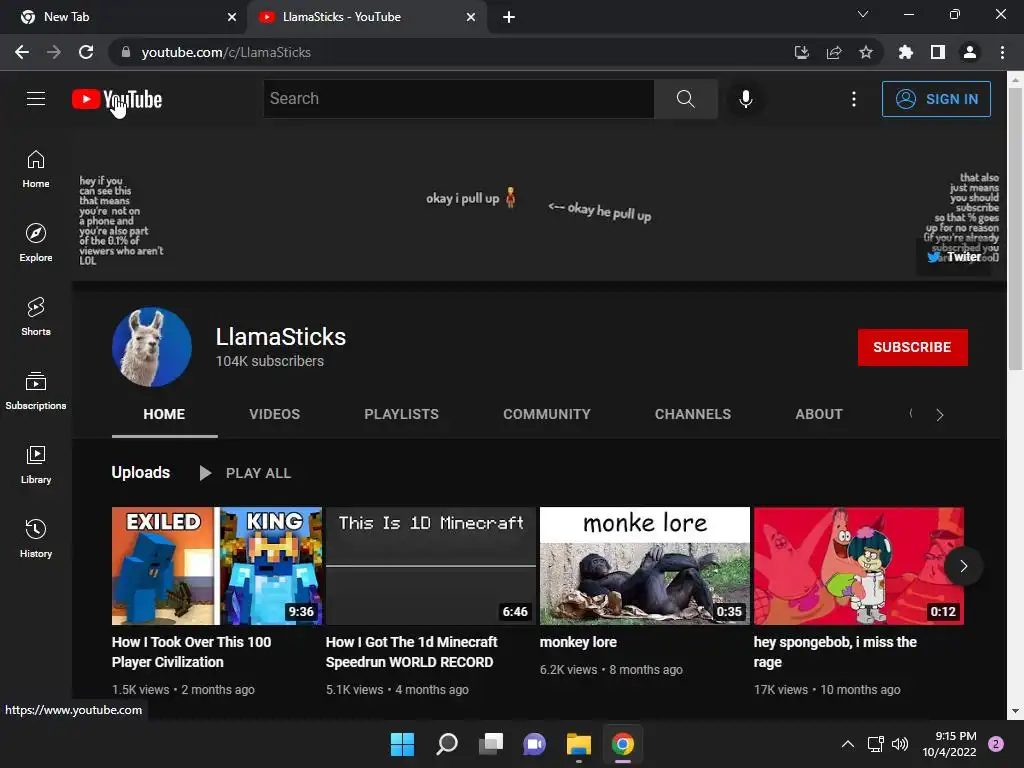Screen dimensions: 1024x768
Task: Click the red SUBSCRIBE button
Action: pos(912,347)
